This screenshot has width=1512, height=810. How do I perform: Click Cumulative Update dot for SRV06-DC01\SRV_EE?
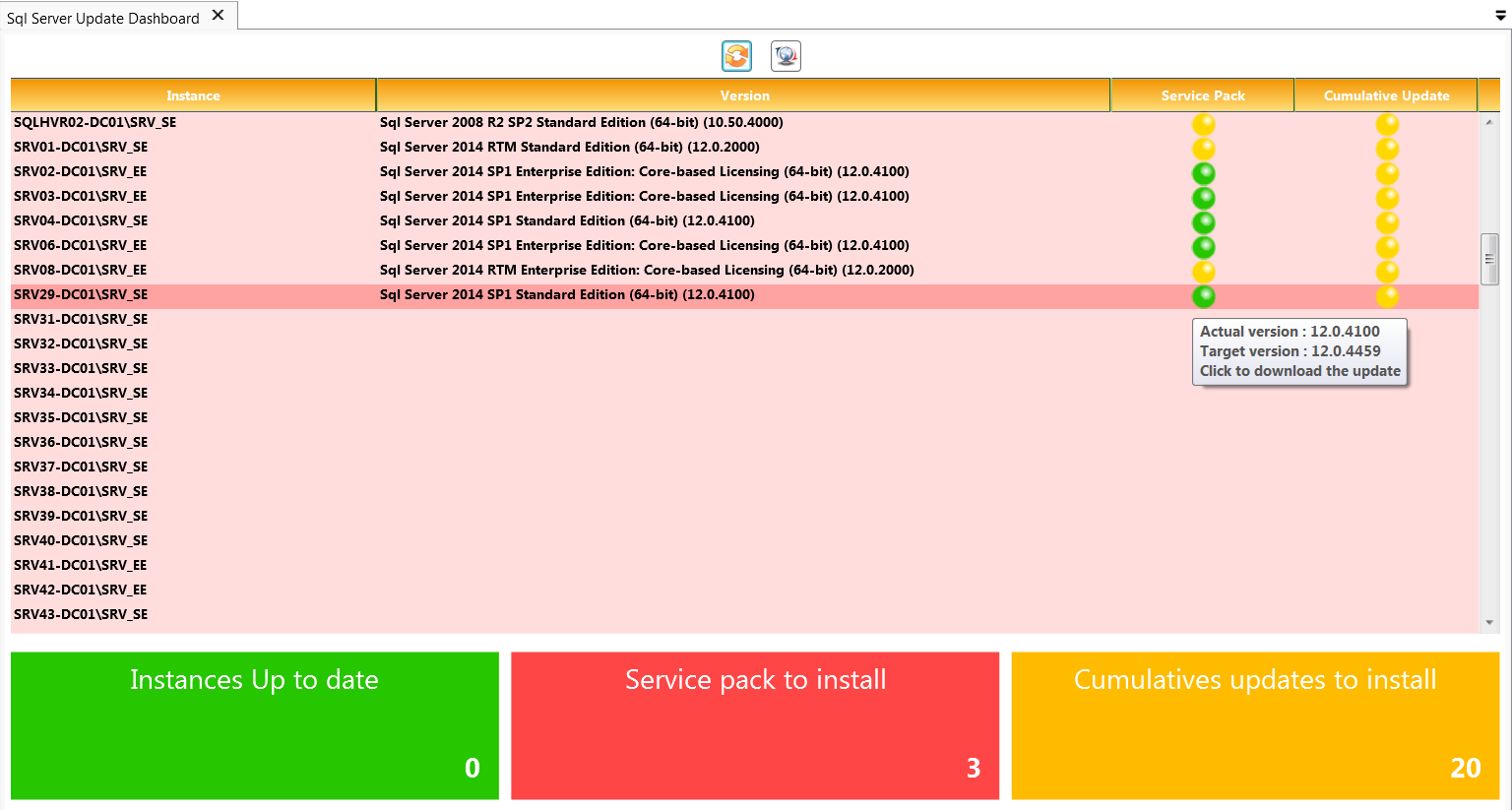pyautogui.click(x=1387, y=247)
